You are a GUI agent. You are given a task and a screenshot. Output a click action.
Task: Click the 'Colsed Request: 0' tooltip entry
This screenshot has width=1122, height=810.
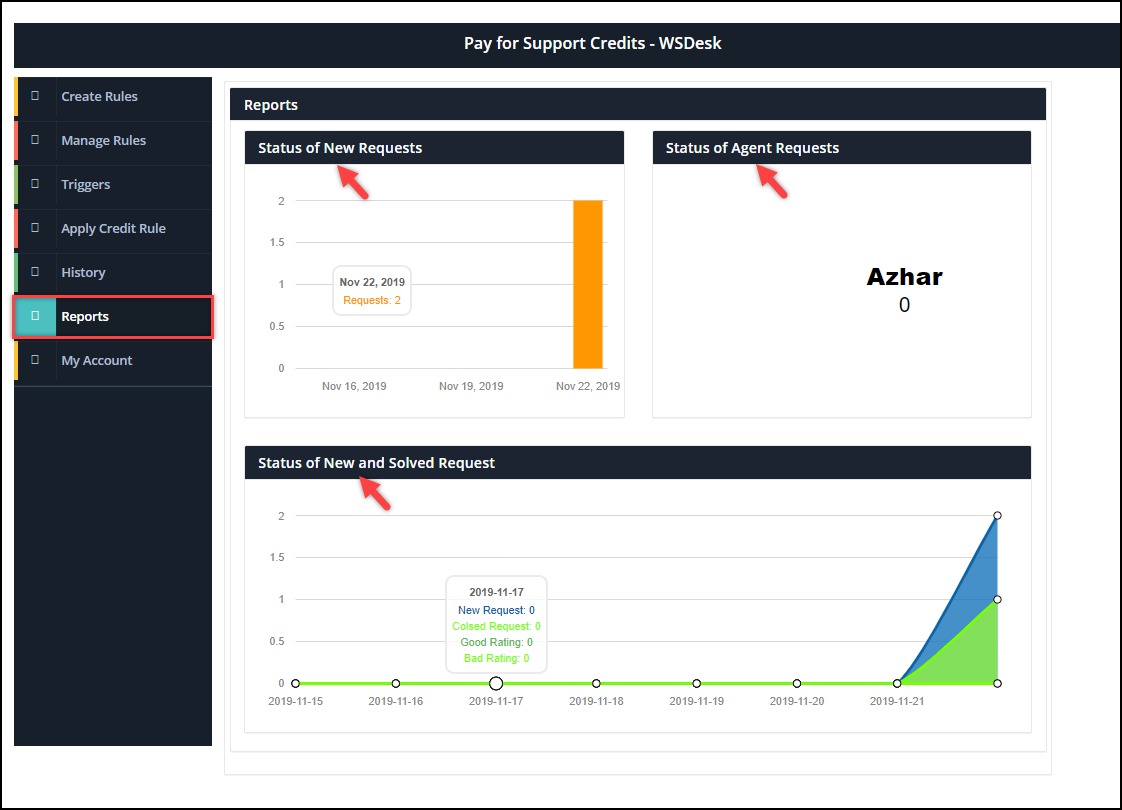pyautogui.click(x=496, y=626)
